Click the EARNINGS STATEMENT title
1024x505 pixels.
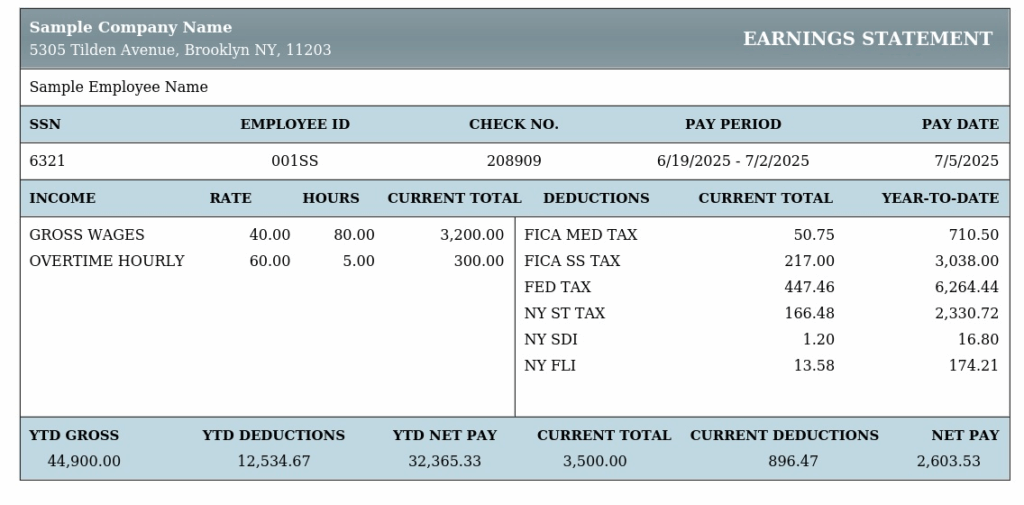(x=868, y=39)
